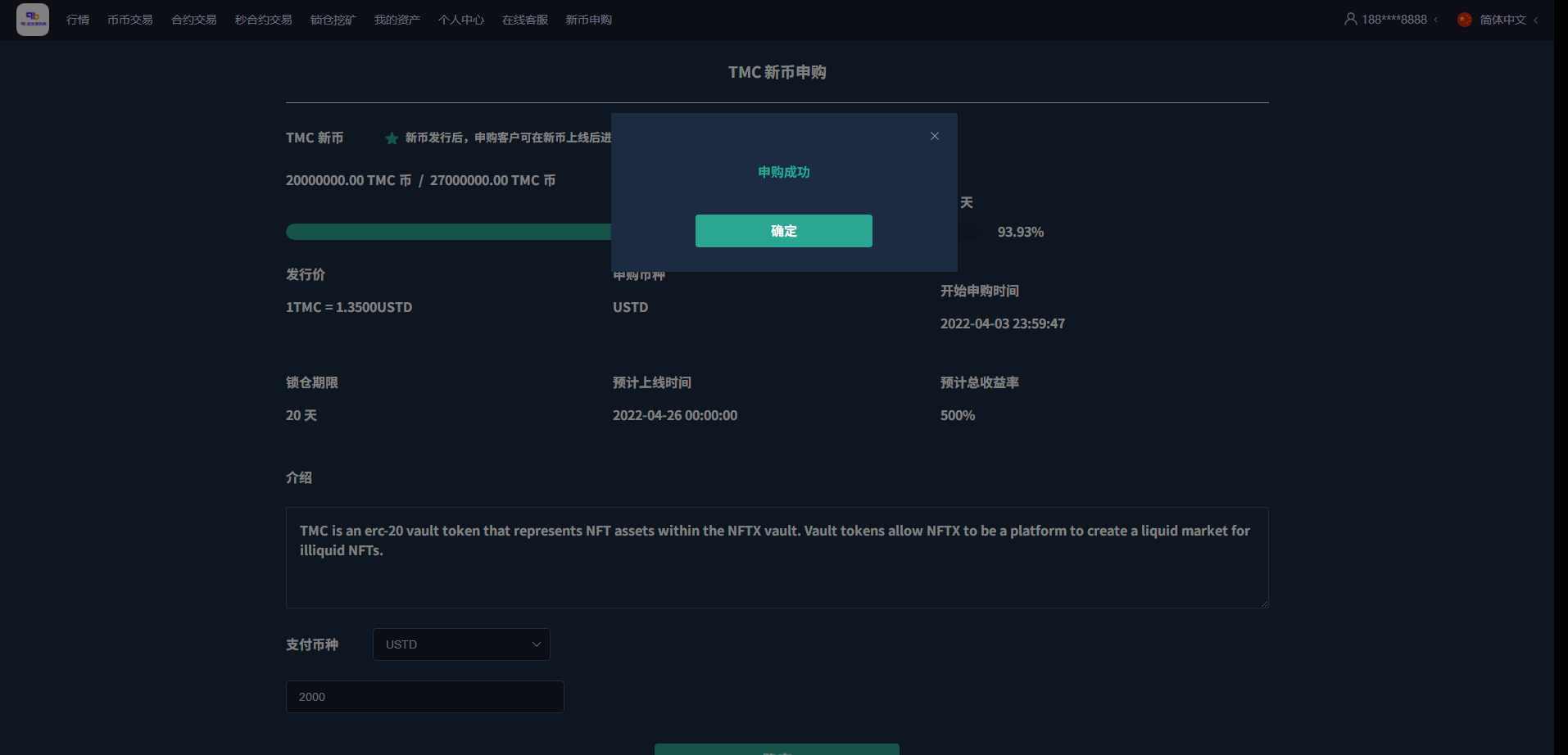1568x755 pixels.
Task: Select the 1TMC = 1.3500USTD price text
Action: 349,307
